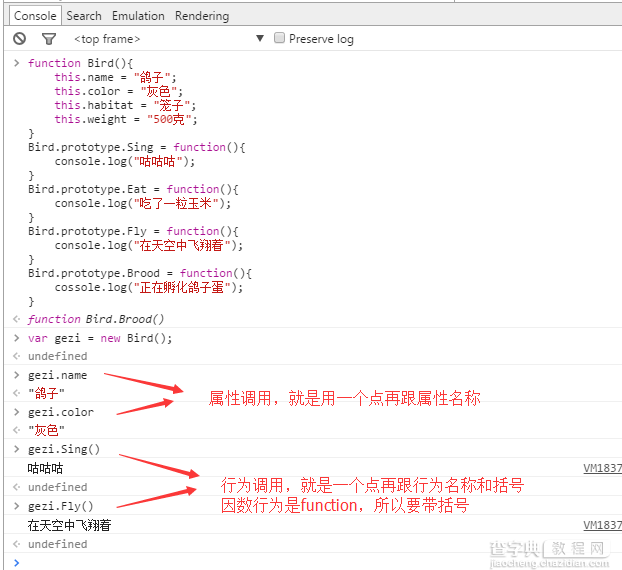This screenshot has height=570, width=622.
Task: Open the <top frame> context dropdown arrow
Action: coord(260,38)
